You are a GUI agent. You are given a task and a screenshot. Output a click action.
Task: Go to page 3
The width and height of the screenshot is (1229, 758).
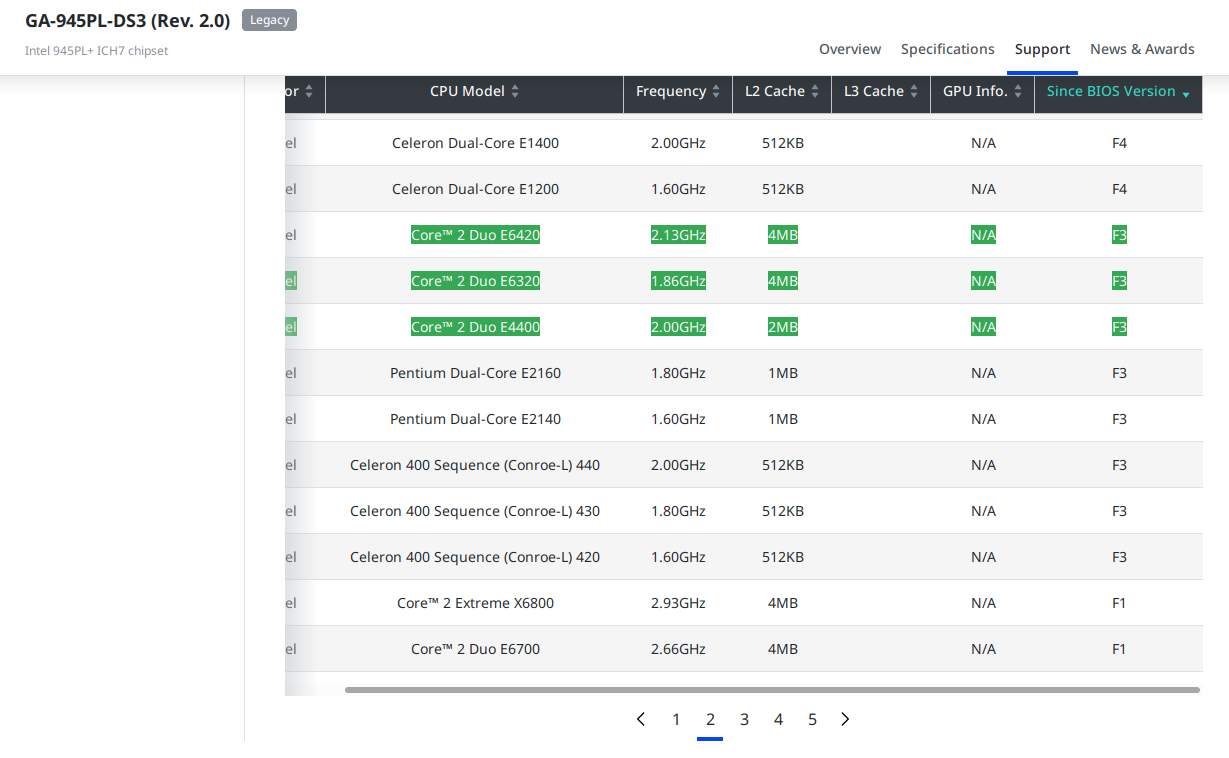(744, 719)
